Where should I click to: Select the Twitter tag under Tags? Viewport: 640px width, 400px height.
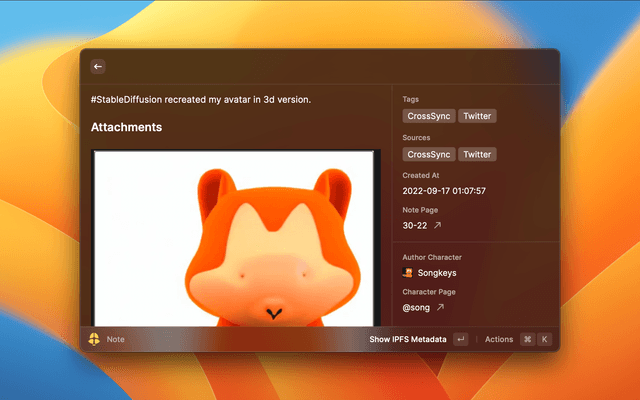[477, 116]
